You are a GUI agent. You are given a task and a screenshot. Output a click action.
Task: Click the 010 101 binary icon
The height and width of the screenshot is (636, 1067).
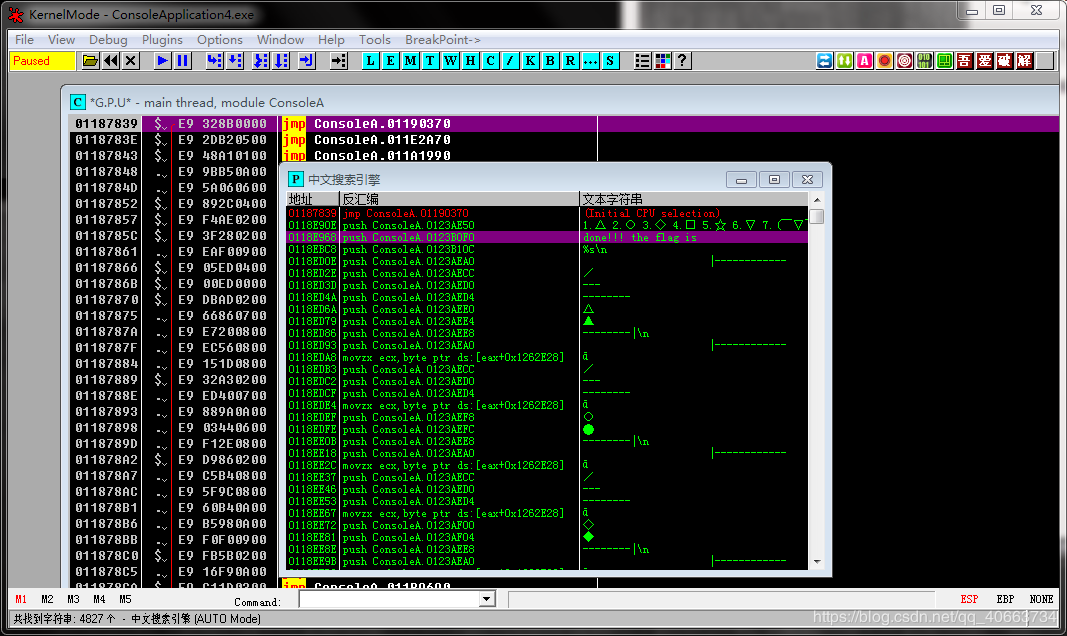pyautogui.click(x=925, y=61)
